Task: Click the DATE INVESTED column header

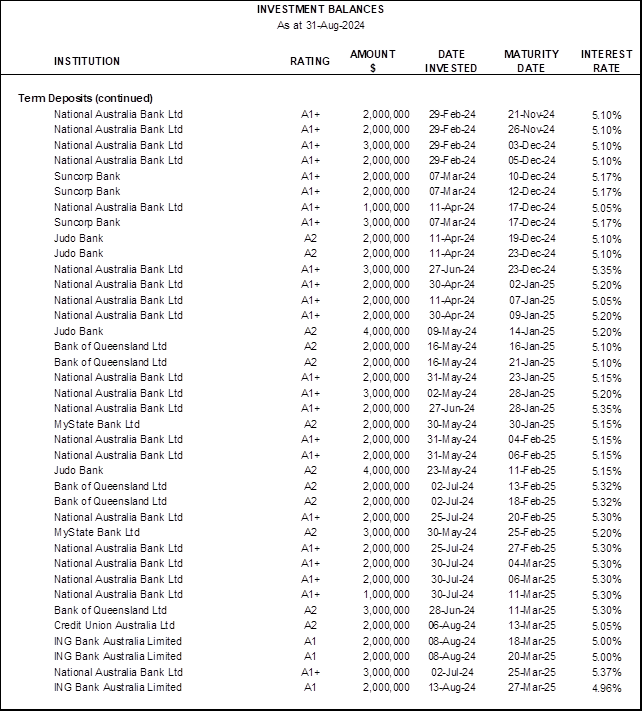Action: (x=451, y=61)
